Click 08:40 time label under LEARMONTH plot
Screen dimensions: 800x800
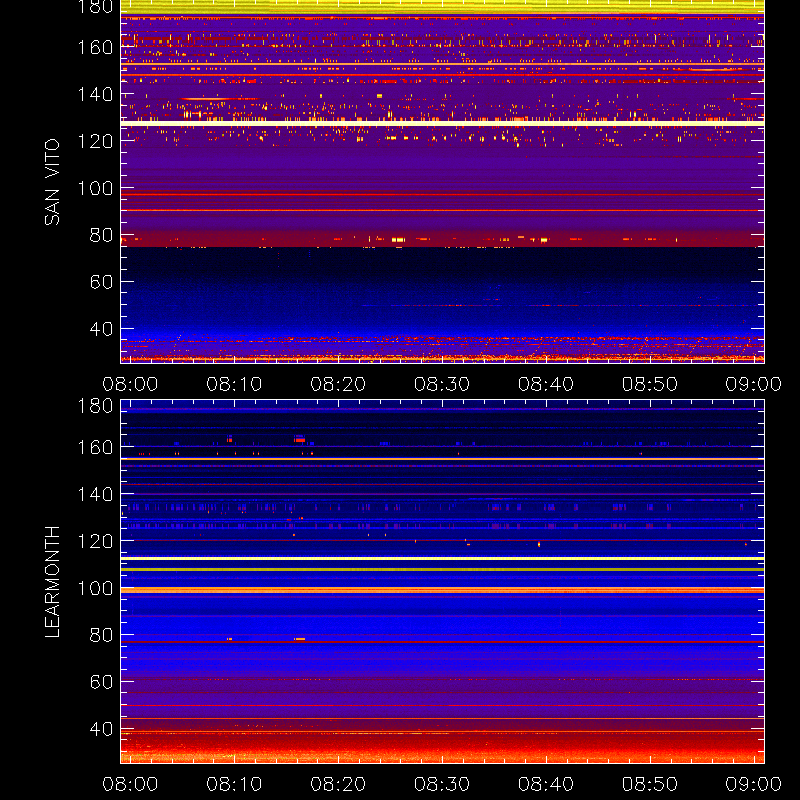546,784
